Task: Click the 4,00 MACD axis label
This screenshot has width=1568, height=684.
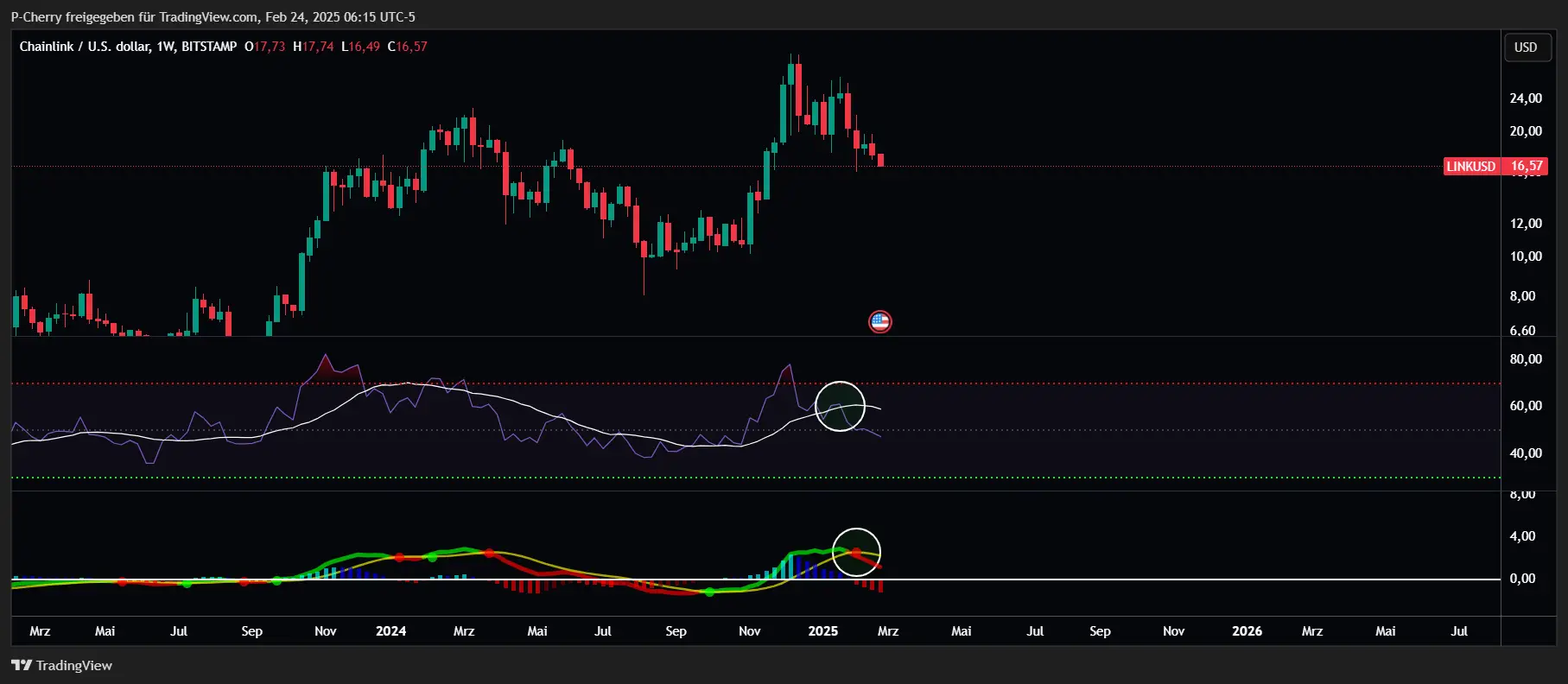Action: (x=1523, y=536)
